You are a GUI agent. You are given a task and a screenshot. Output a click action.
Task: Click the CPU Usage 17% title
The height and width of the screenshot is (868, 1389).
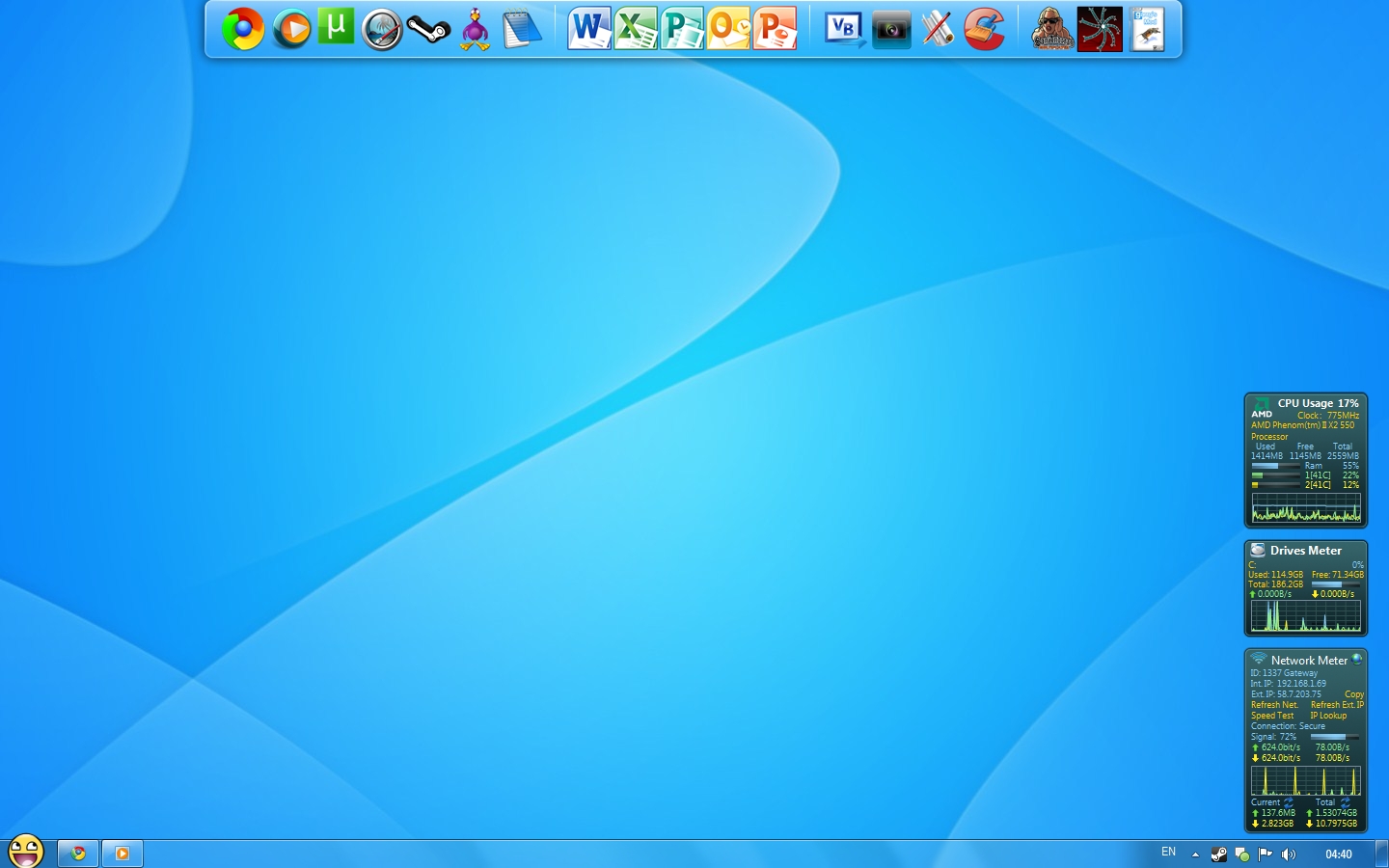tap(1318, 403)
